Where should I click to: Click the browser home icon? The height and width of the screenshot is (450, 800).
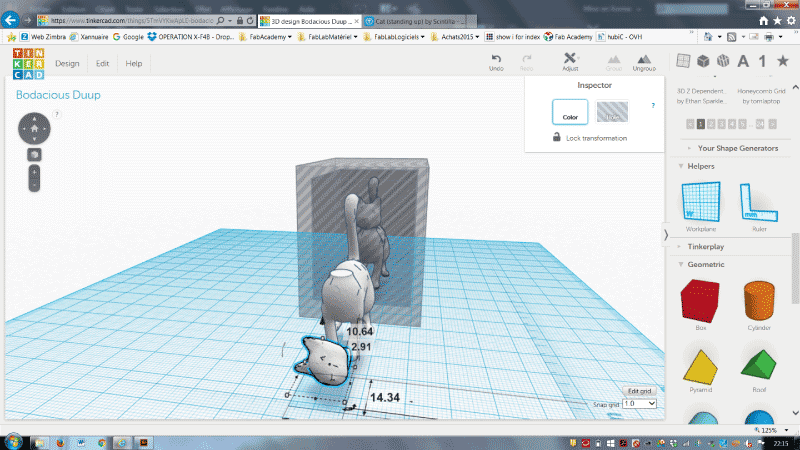click(x=763, y=21)
